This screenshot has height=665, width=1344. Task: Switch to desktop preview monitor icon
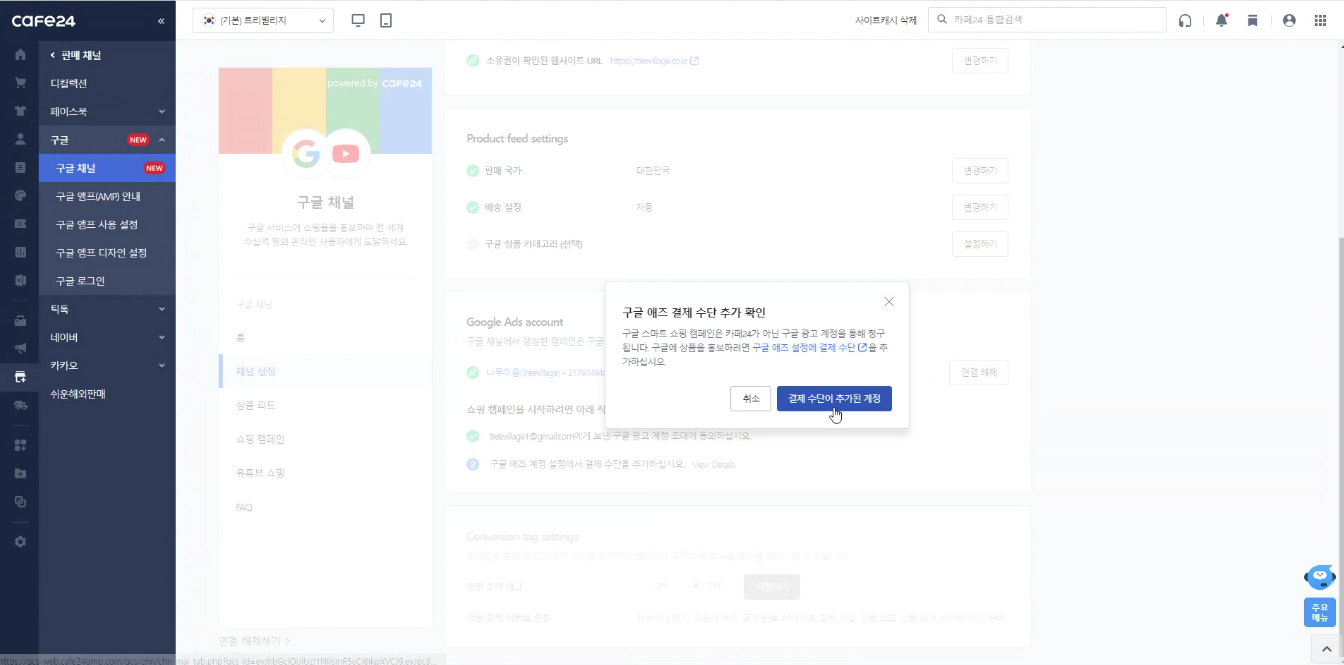[x=359, y=20]
